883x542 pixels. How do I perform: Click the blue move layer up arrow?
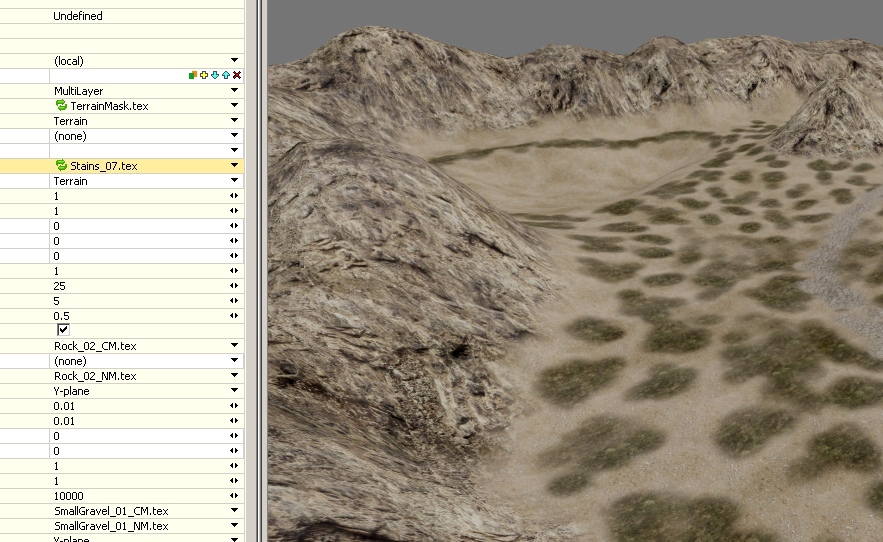coord(226,75)
